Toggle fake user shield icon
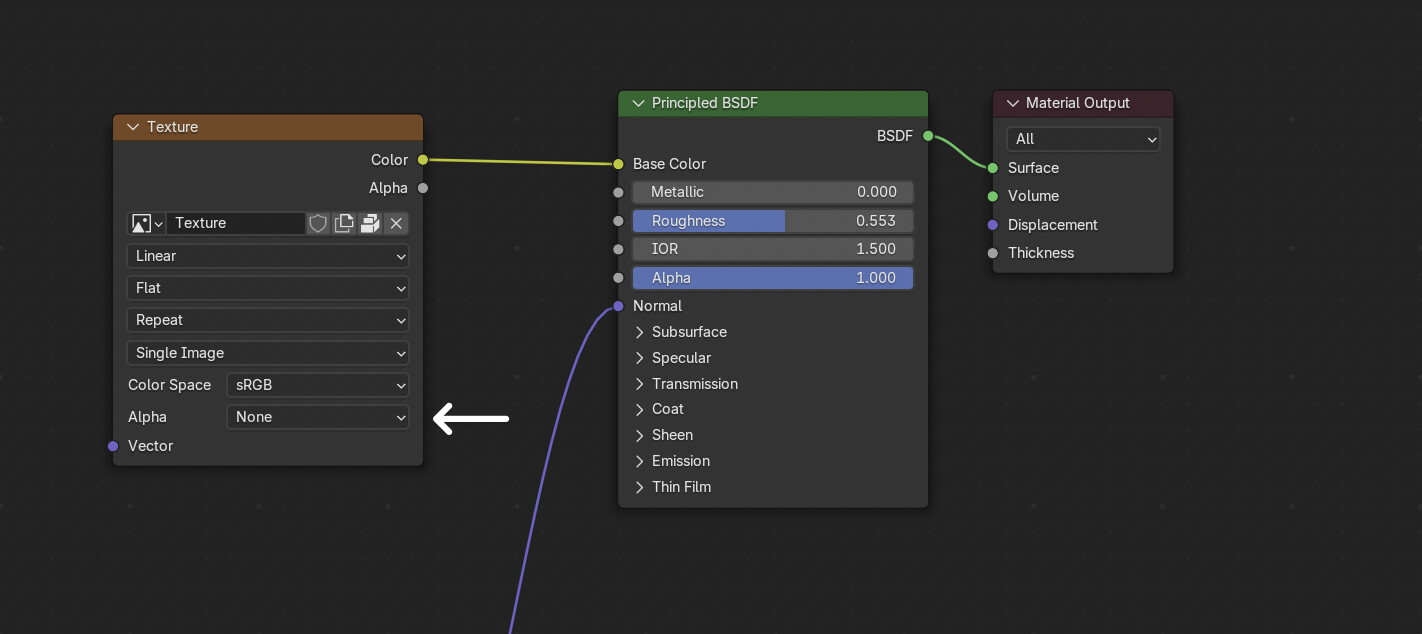 (318, 223)
